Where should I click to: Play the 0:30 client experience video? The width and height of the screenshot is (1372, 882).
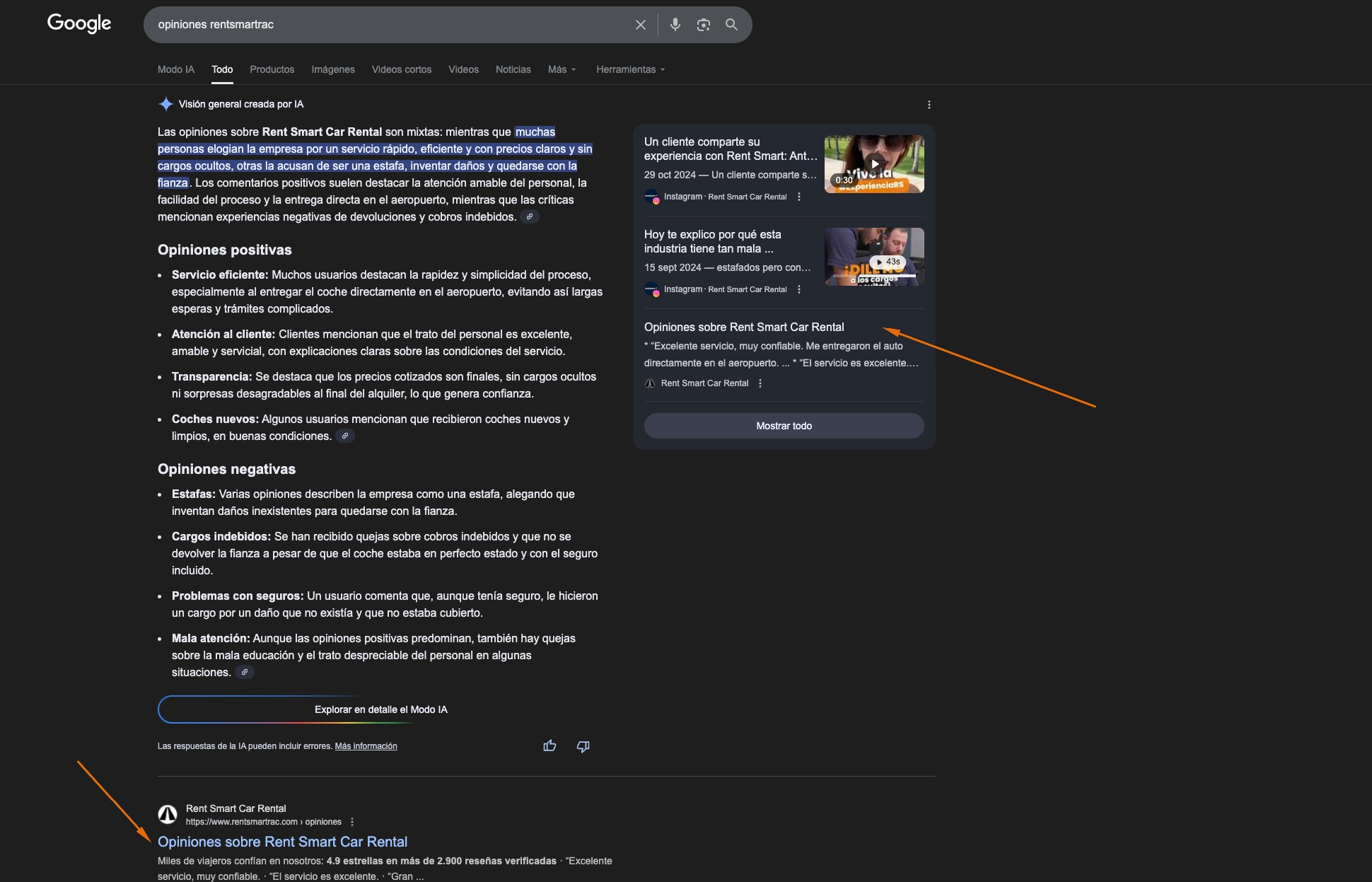pos(874,164)
